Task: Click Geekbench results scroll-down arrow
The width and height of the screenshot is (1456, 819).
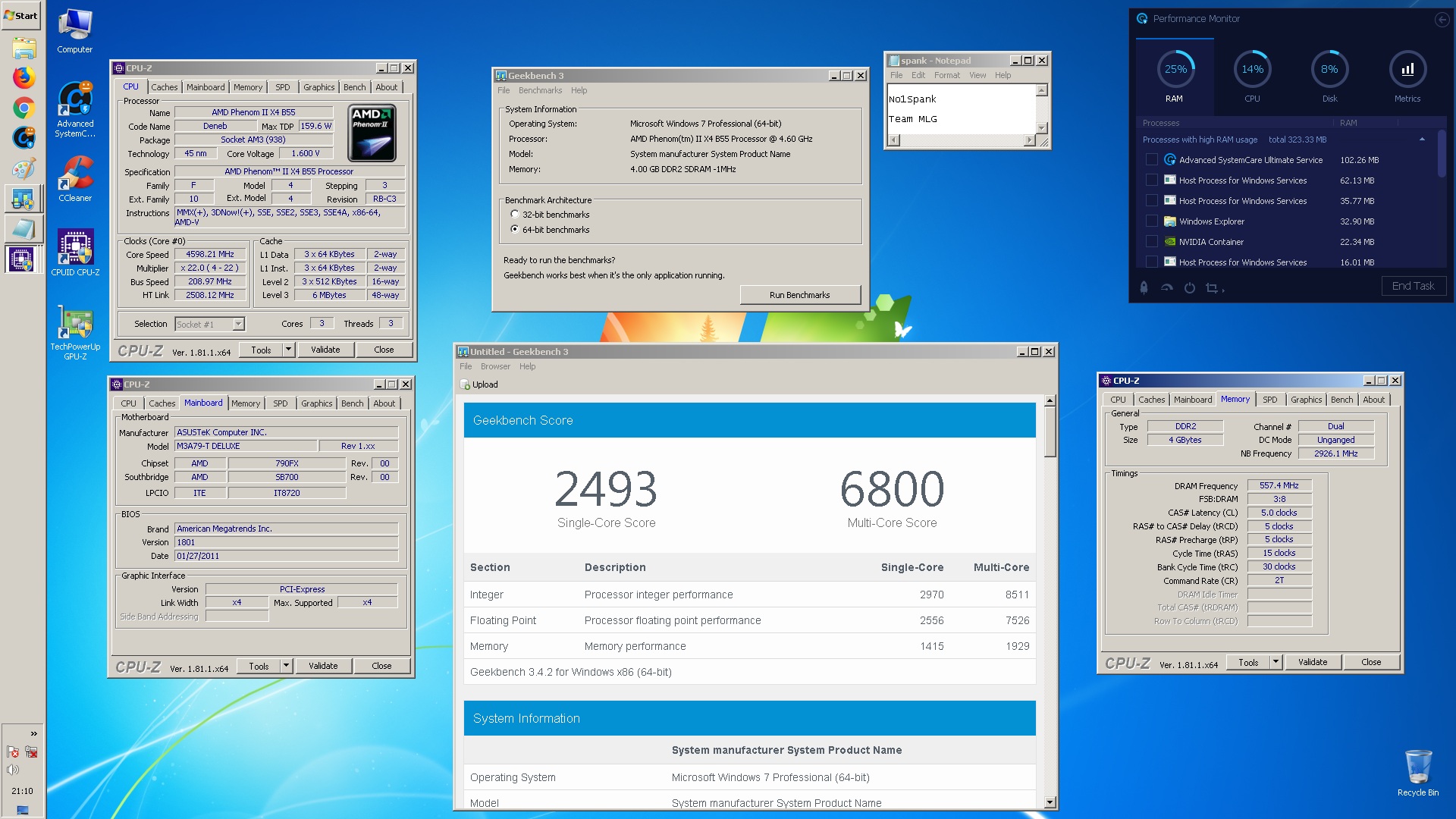Action: 1050,802
